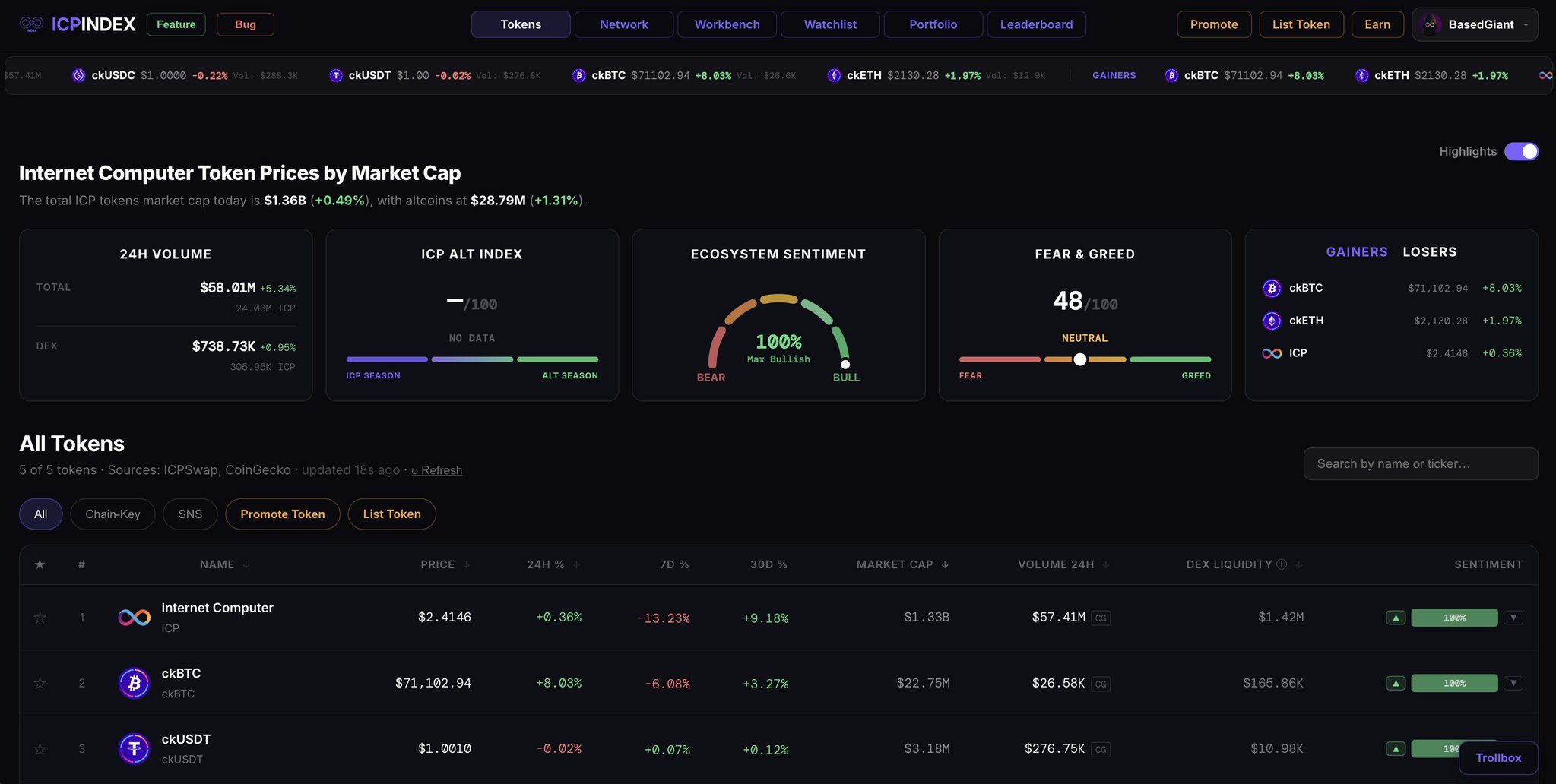Open the BasedGiant account dropdown
This screenshot has width=1556, height=784.
[1475, 24]
